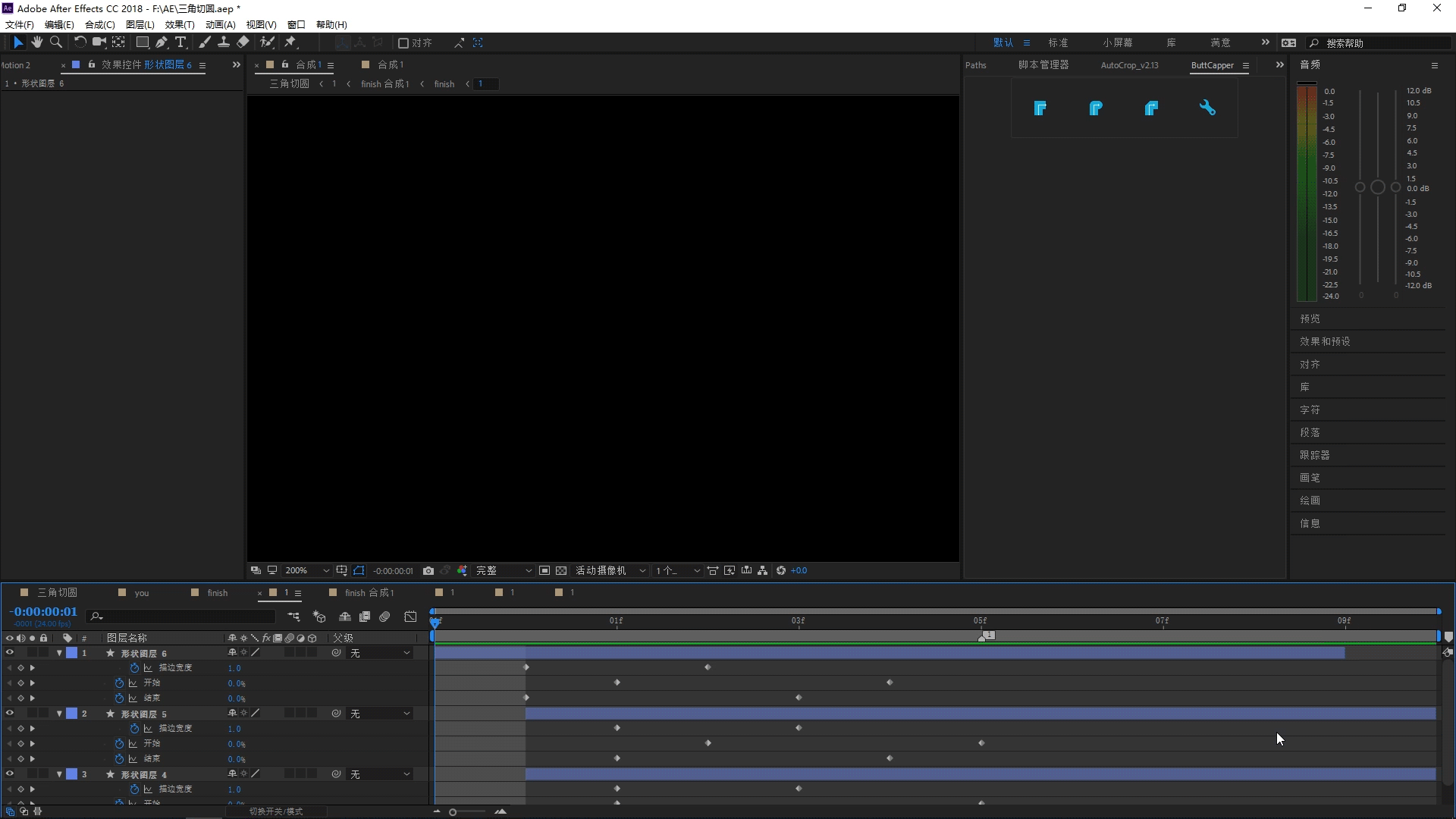1456x819 pixels.
Task: Select the Type text tool
Action: (x=180, y=42)
